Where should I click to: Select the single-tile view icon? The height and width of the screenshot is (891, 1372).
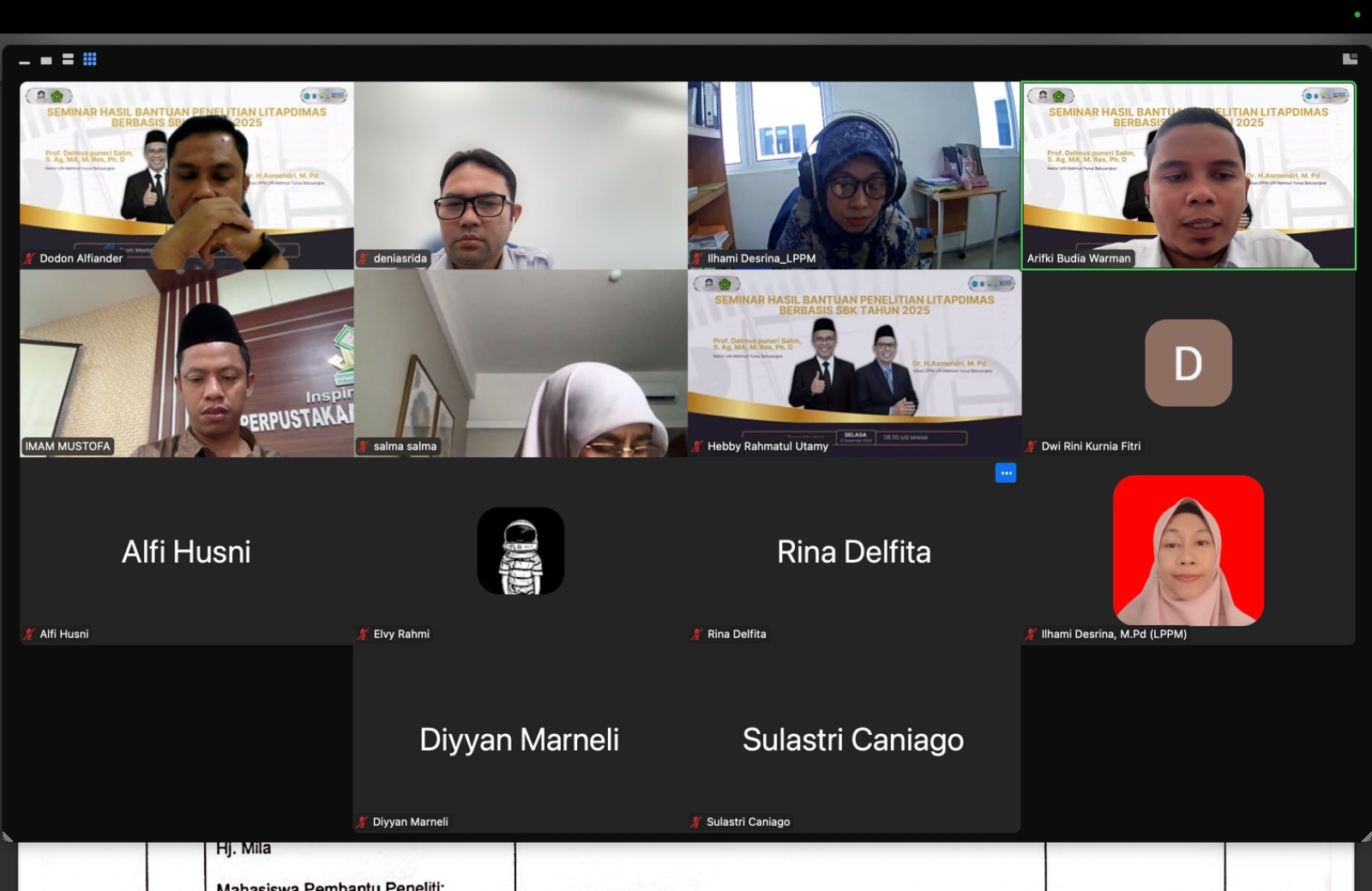point(46,60)
